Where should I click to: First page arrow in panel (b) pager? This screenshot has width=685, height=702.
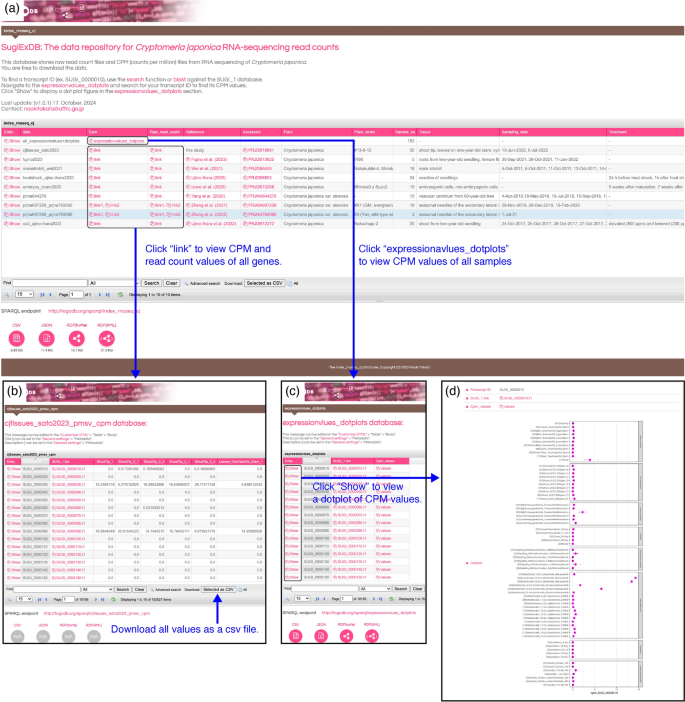pos(40,599)
